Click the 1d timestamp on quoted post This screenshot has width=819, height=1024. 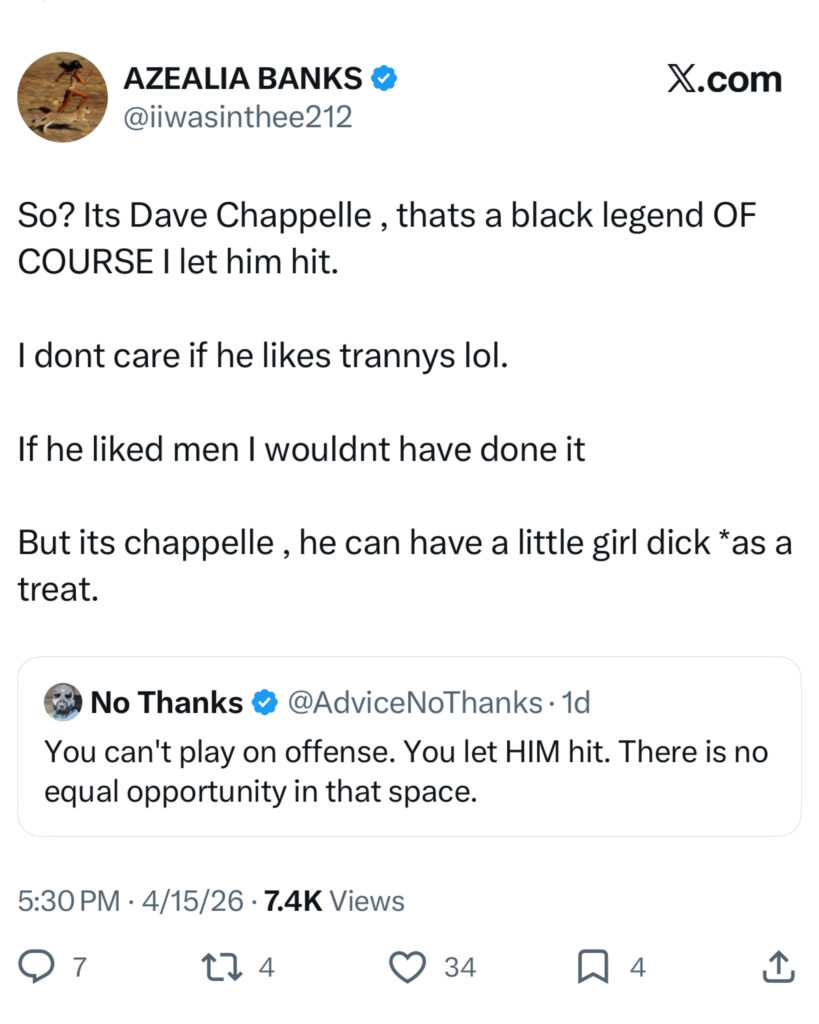576,703
